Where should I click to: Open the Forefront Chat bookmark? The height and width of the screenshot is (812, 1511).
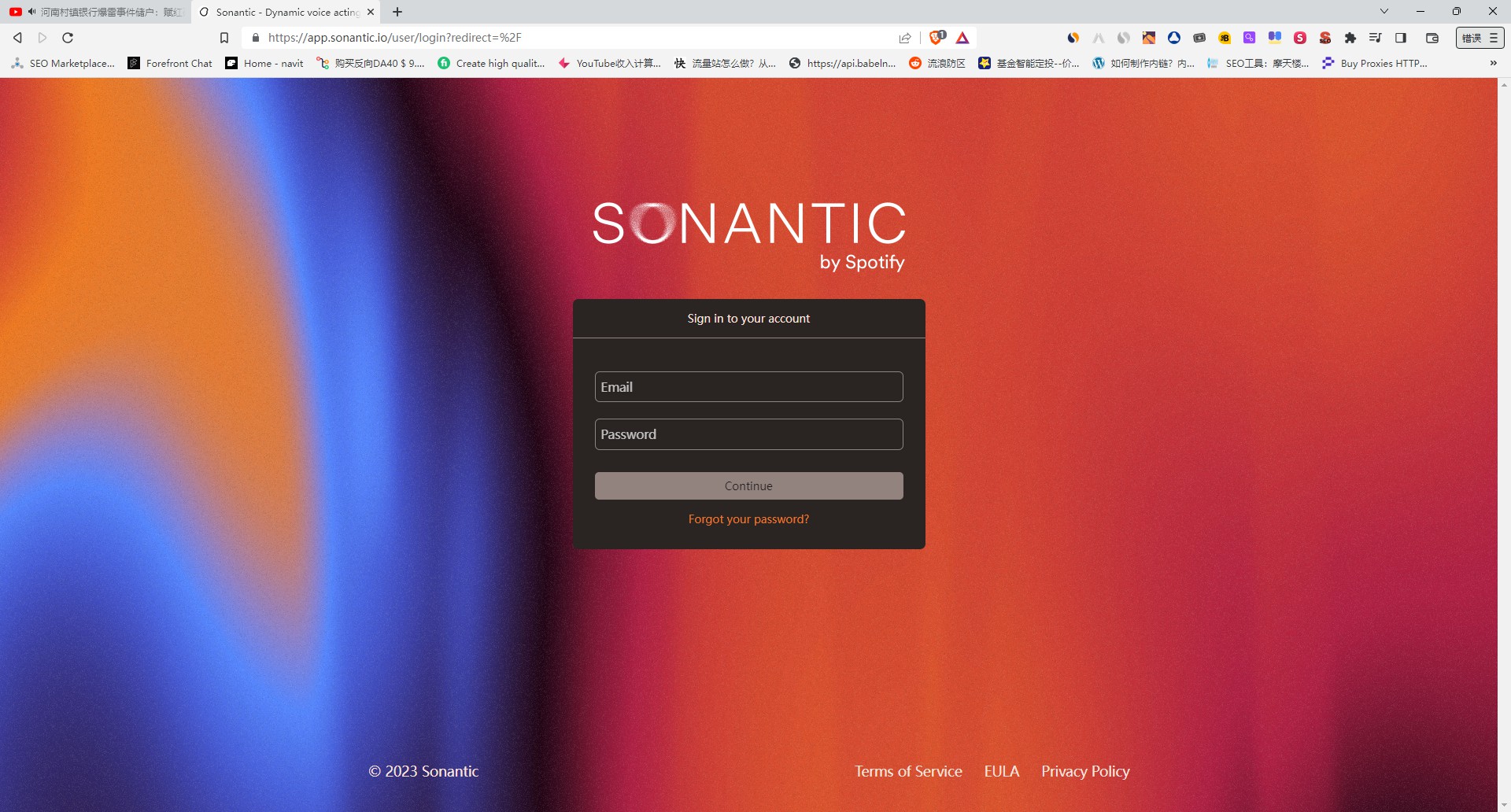tap(168, 63)
